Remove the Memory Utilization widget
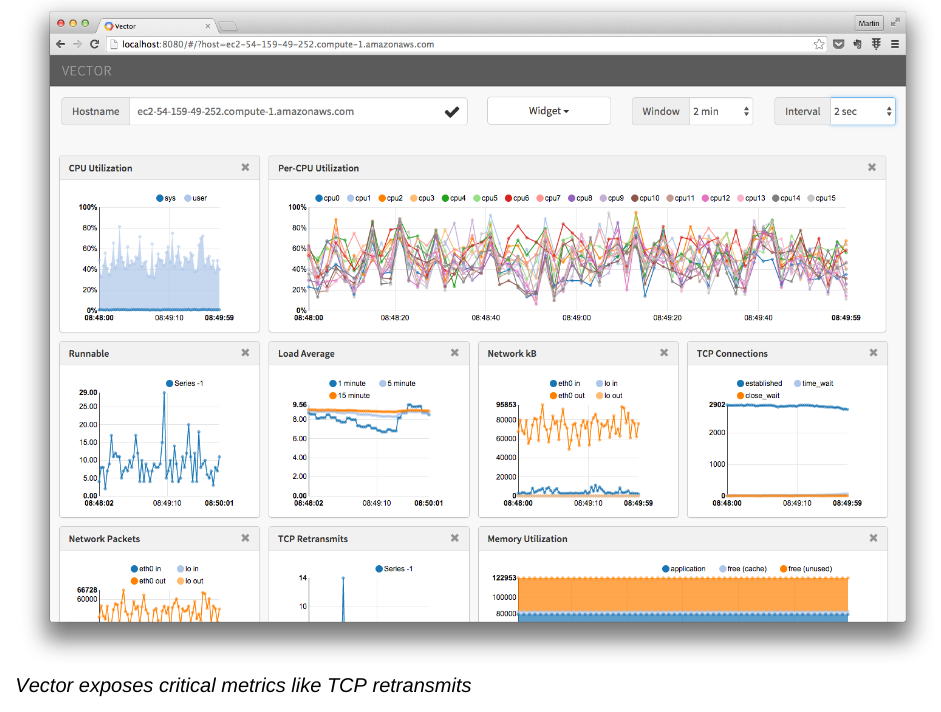941x712 pixels. (873, 538)
